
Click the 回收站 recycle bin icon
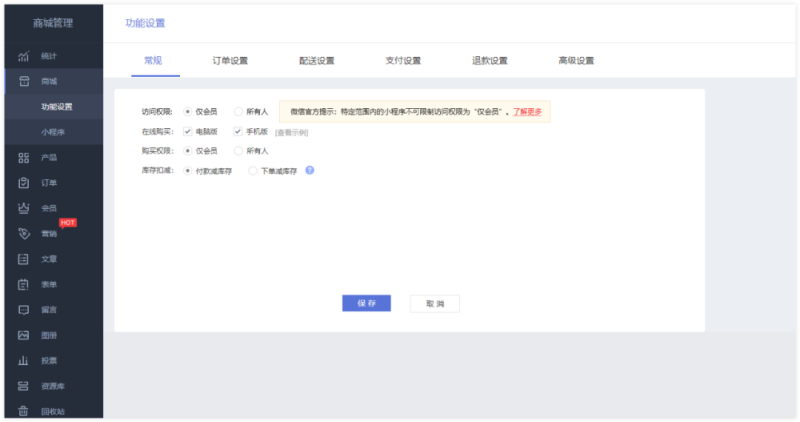pos(23,411)
